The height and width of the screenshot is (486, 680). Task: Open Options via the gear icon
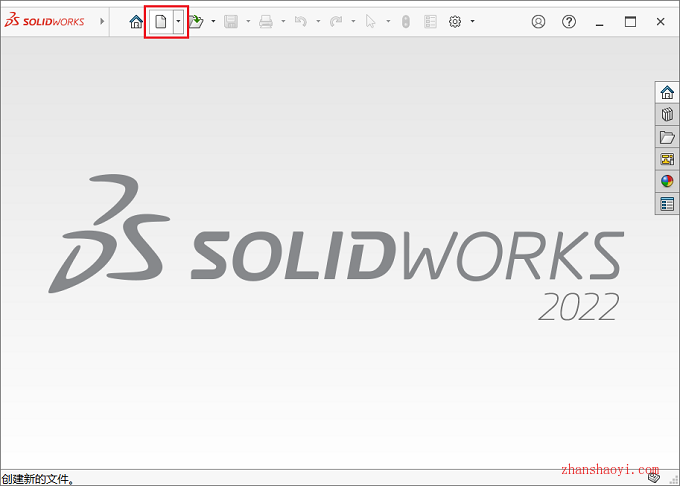455,21
